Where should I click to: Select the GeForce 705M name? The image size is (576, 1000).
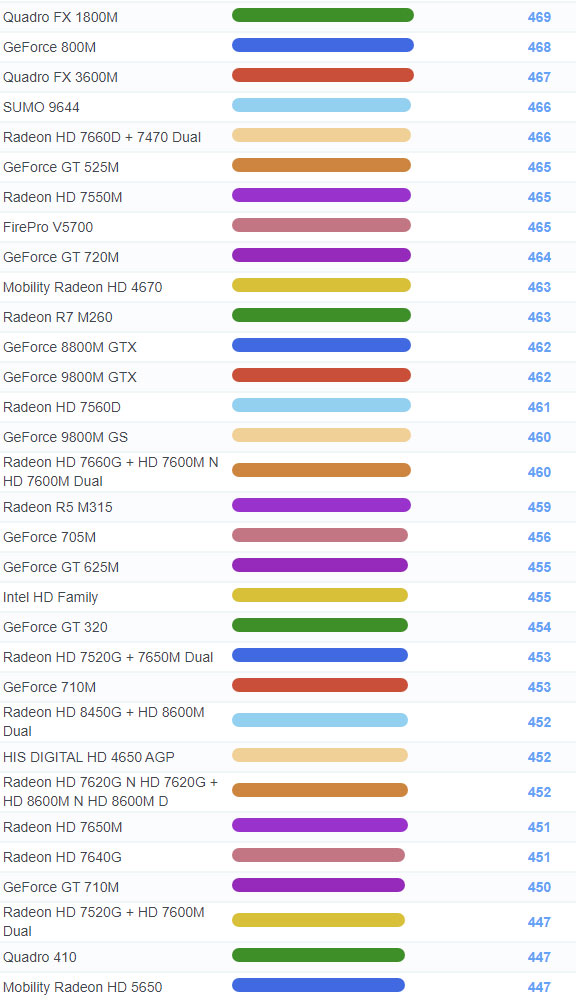pyautogui.click(x=50, y=537)
